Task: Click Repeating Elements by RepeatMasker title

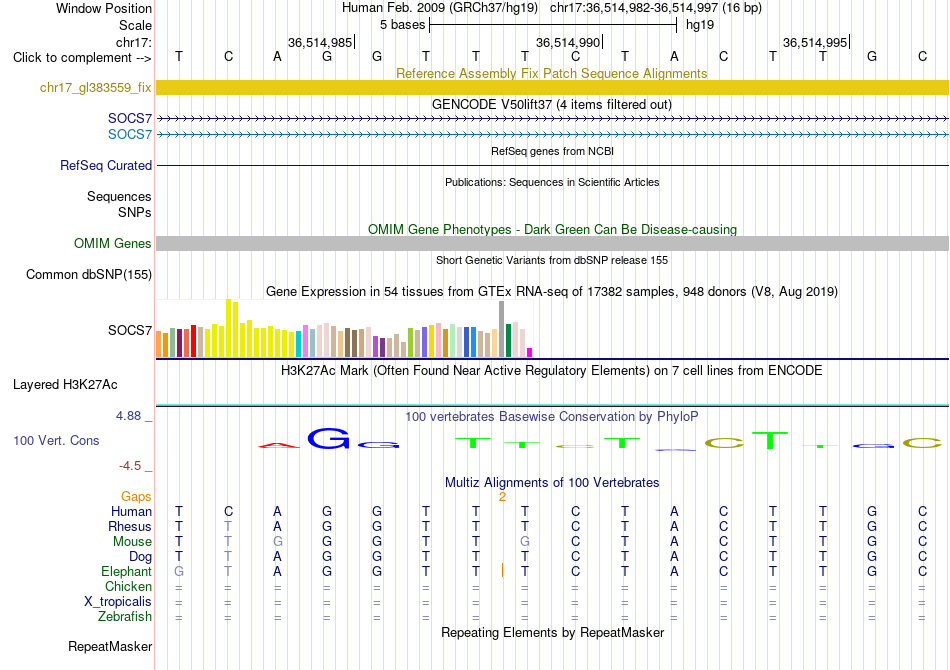Action: tap(552, 632)
